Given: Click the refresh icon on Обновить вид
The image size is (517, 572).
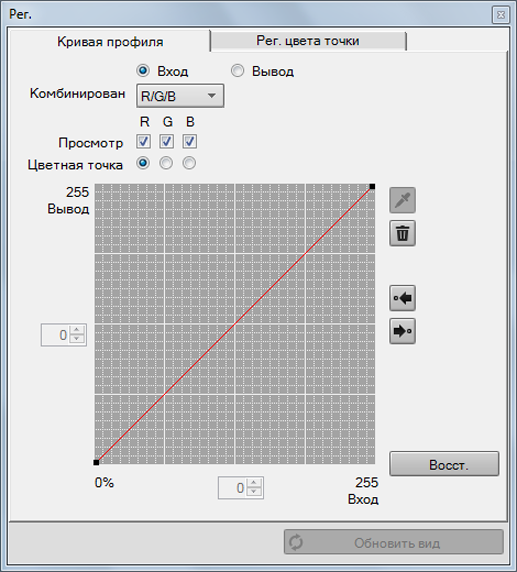Looking at the screenshot, I should 296,542.
